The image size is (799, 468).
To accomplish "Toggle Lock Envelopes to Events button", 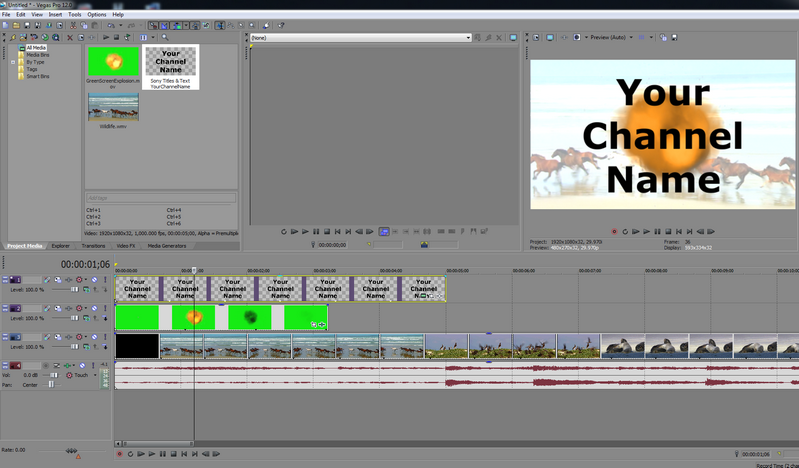I will 195,25.
